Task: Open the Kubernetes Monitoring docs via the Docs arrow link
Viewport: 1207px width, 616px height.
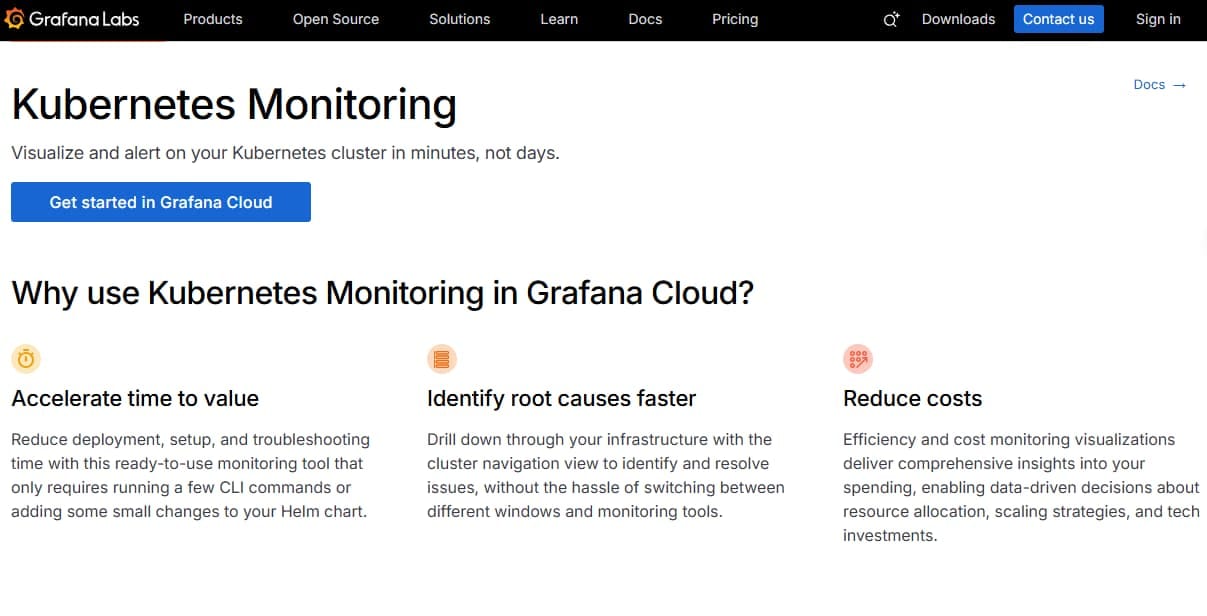Action: 1159,85
